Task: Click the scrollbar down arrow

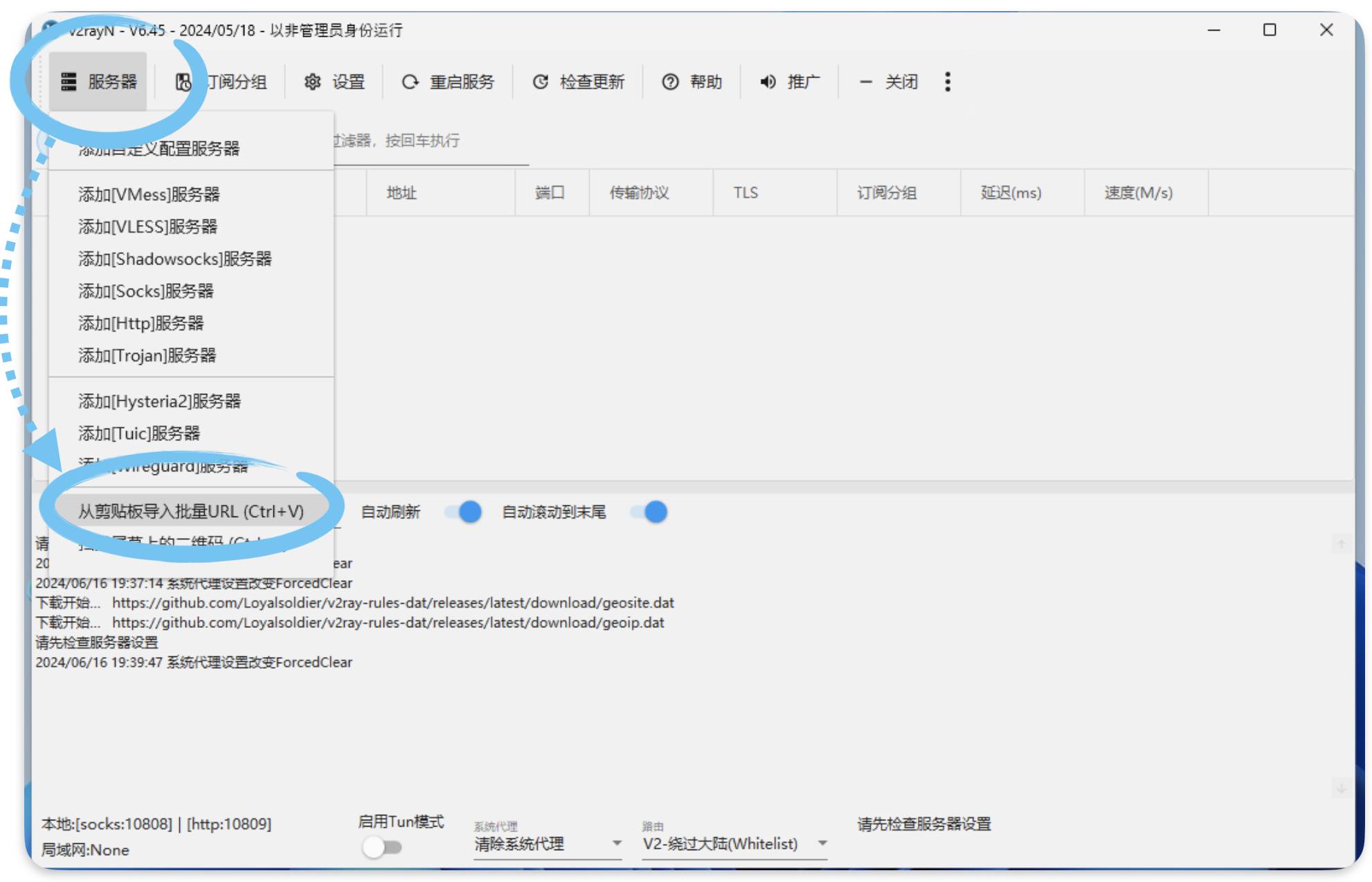Action: (1341, 788)
